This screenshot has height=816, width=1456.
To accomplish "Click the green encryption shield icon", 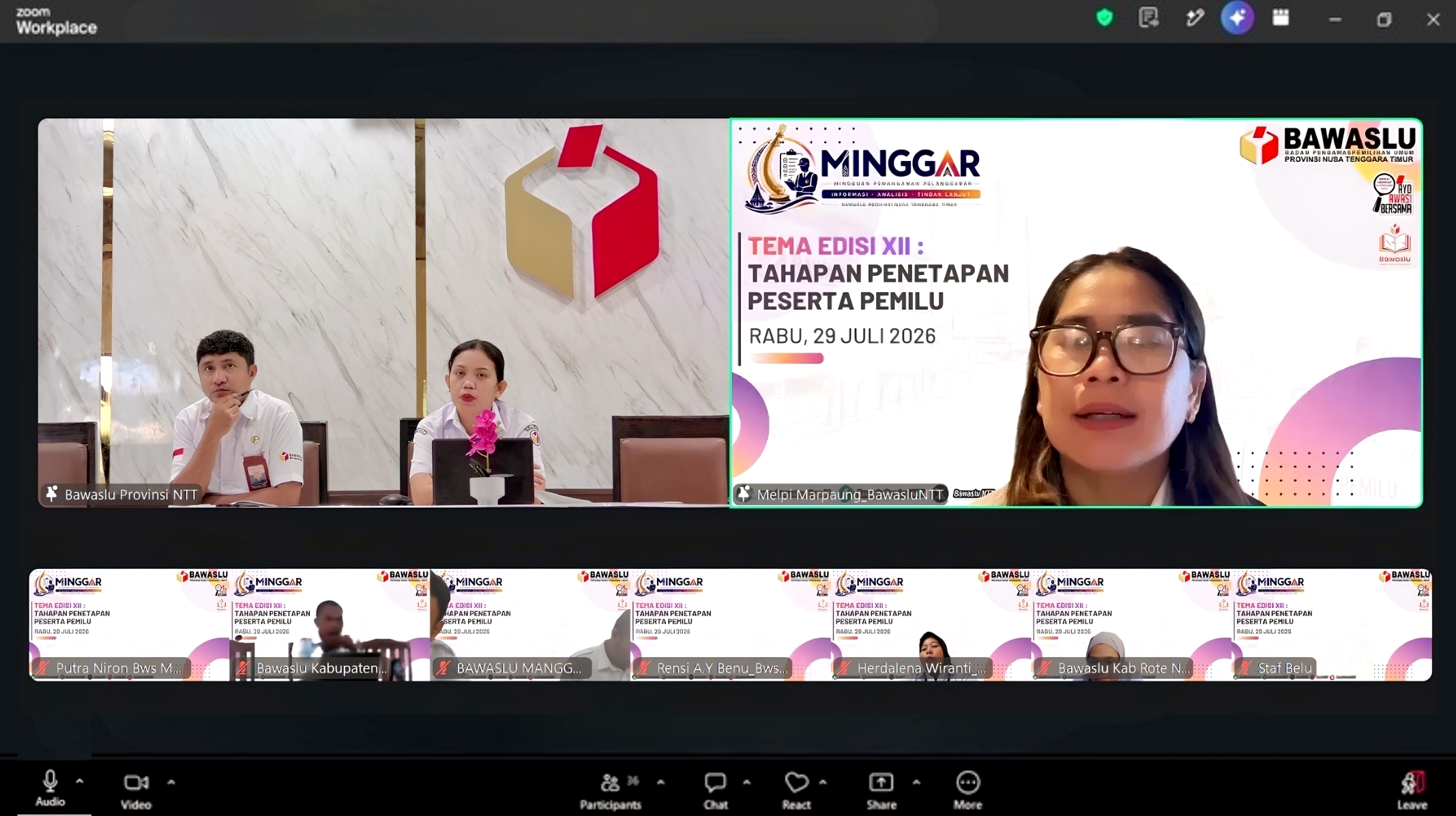I will (1104, 18).
